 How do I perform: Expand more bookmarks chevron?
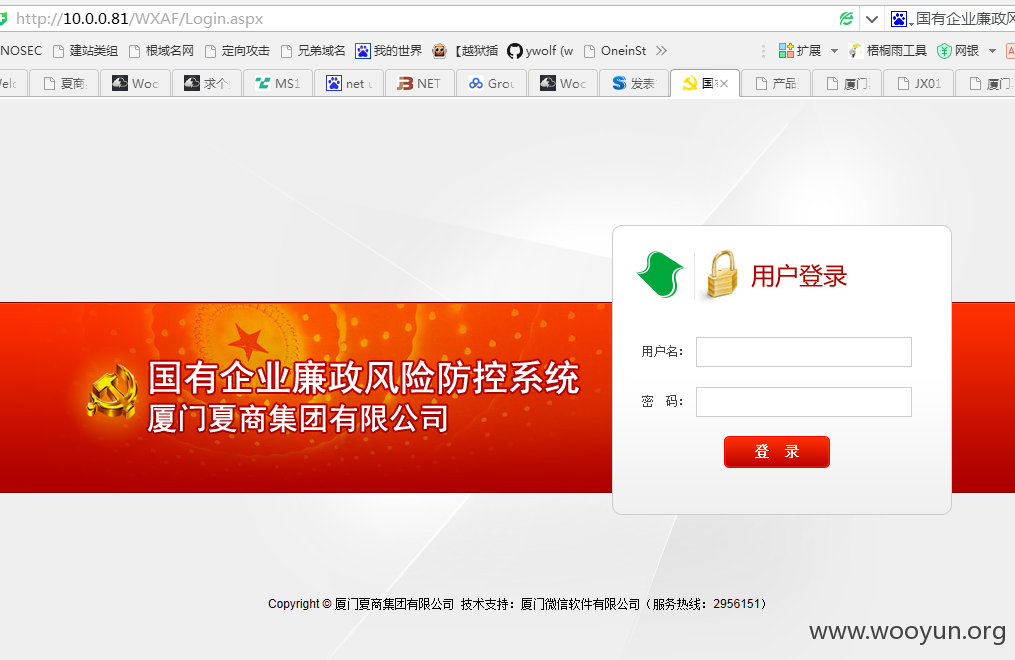pos(661,50)
